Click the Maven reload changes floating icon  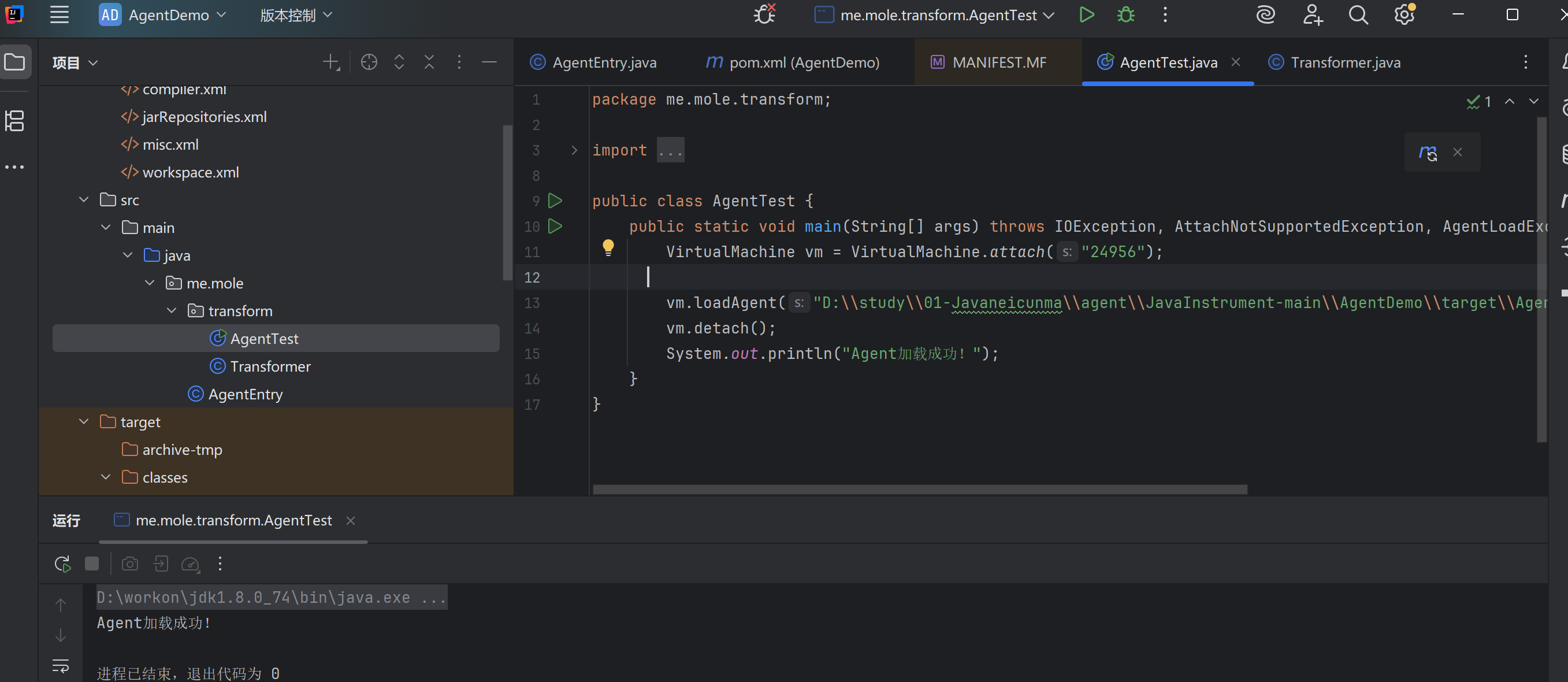tap(1428, 152)
